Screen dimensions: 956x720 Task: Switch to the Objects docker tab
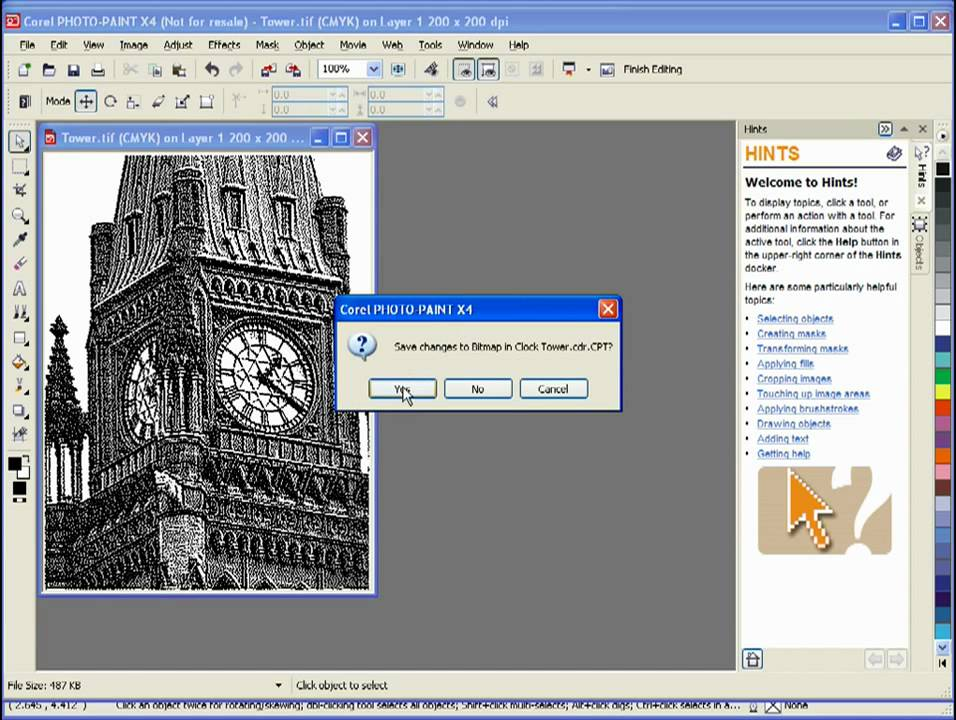(919, 243)
